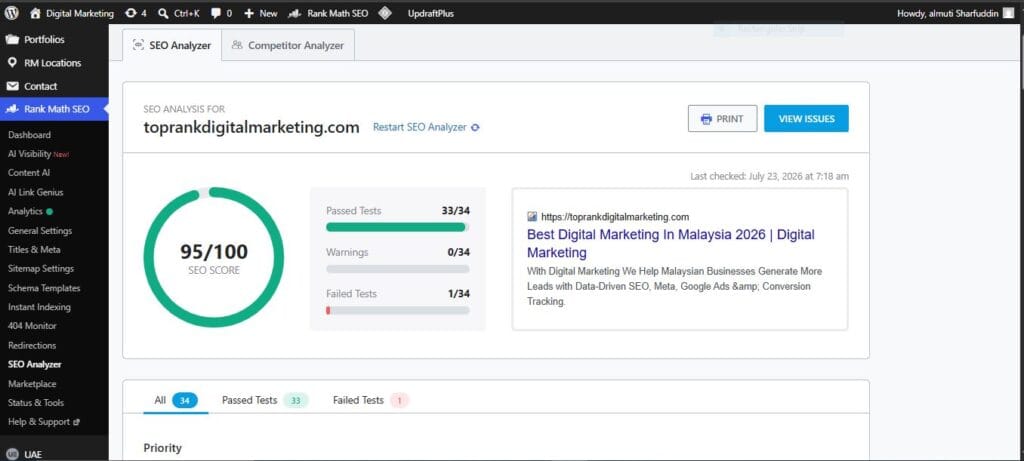1024x461 pixels.
Task: Open the Digital Marketing site menu
Action: click(x=72, y=13)
